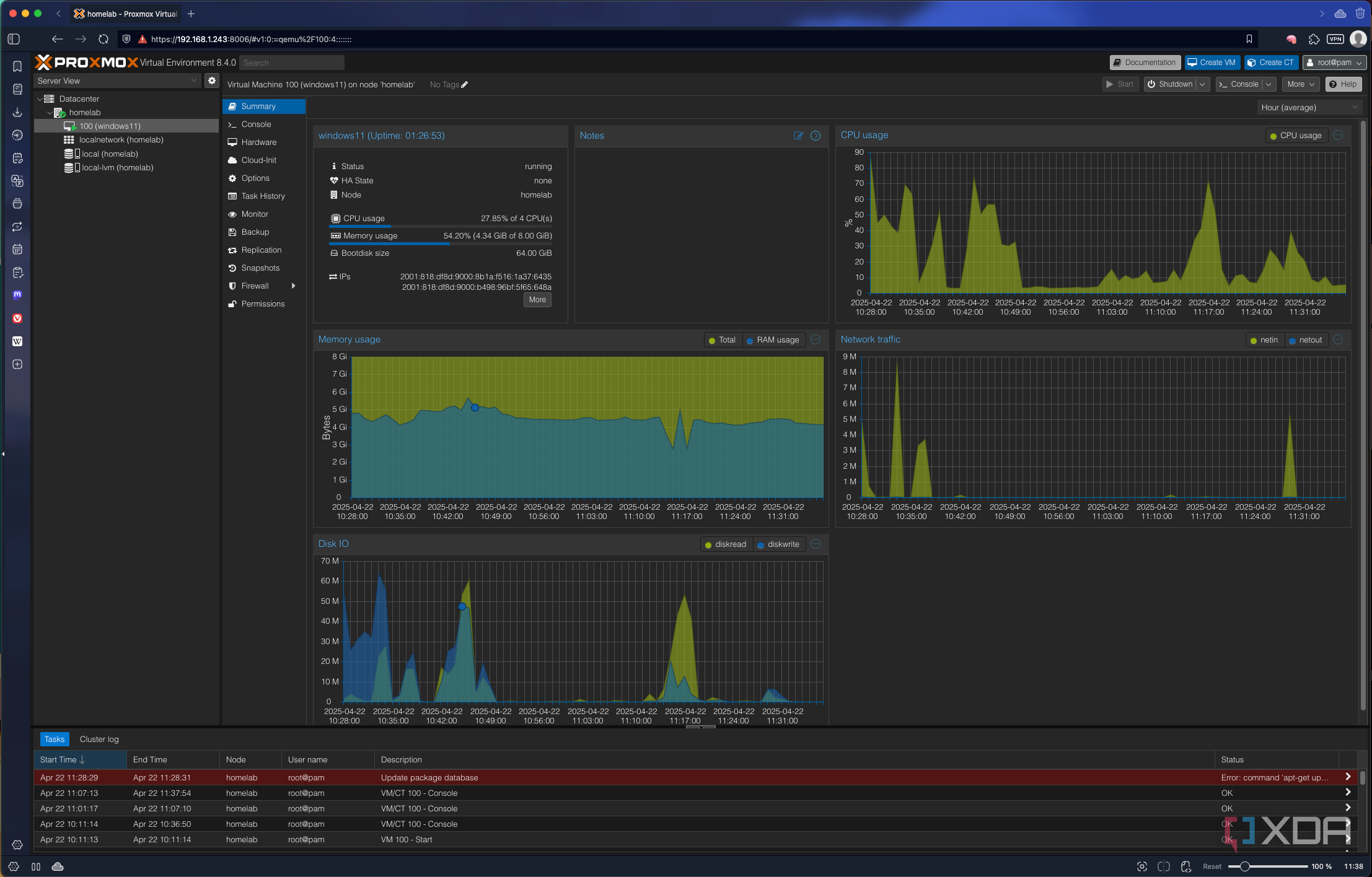Click the Create VM button

coord(1211,63)
